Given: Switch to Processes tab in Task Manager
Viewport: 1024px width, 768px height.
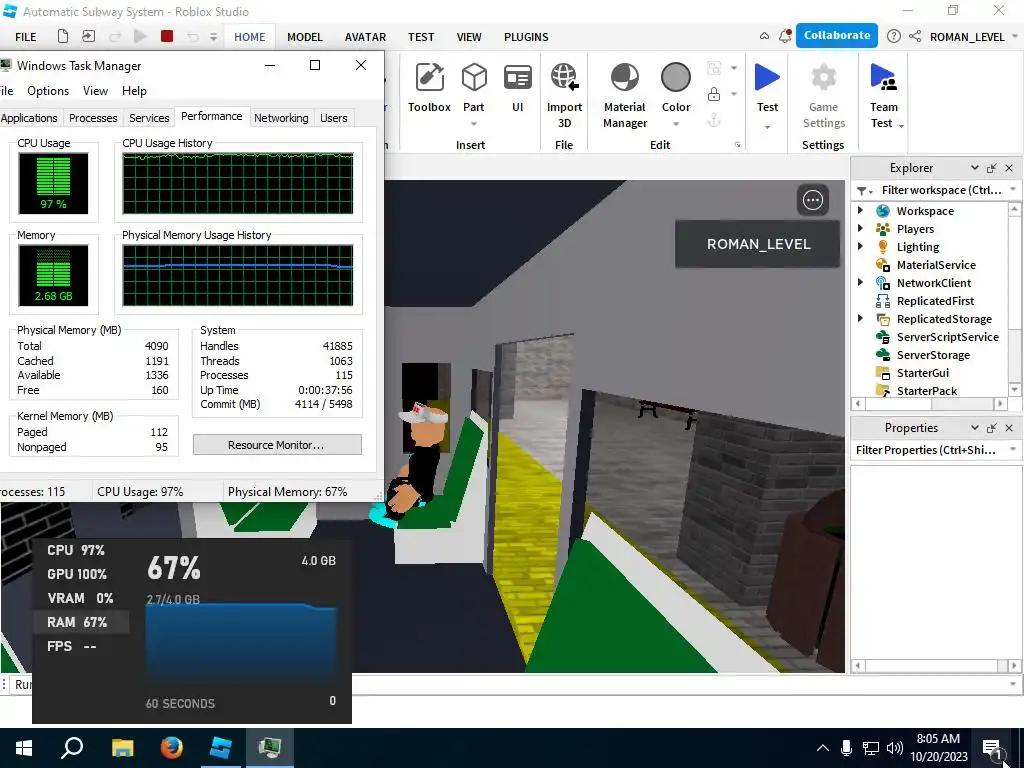Looking at the screenshot, I should (x=93, y=118).
